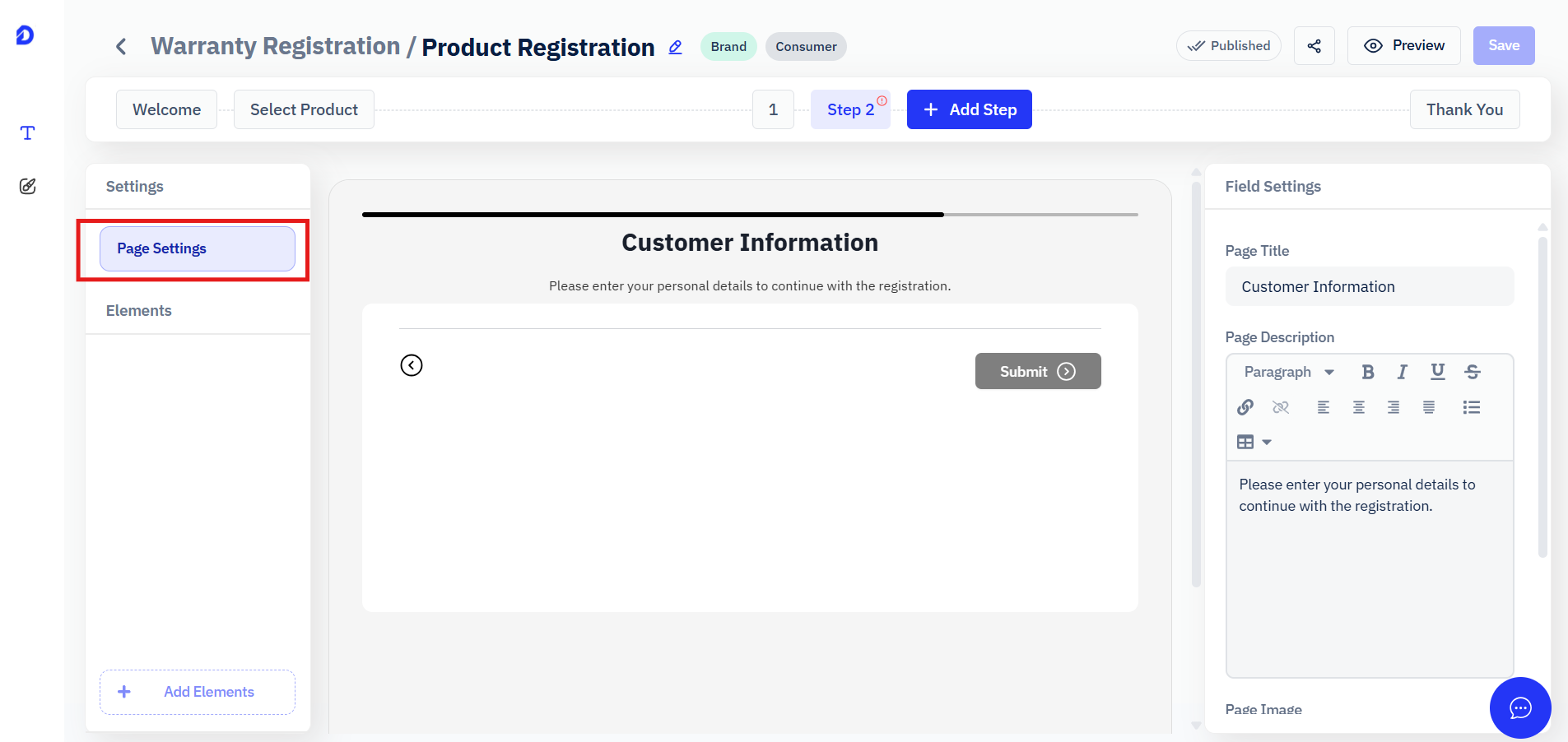Click the Page Title input field
1568x742 pixels.
[1369, 286]
